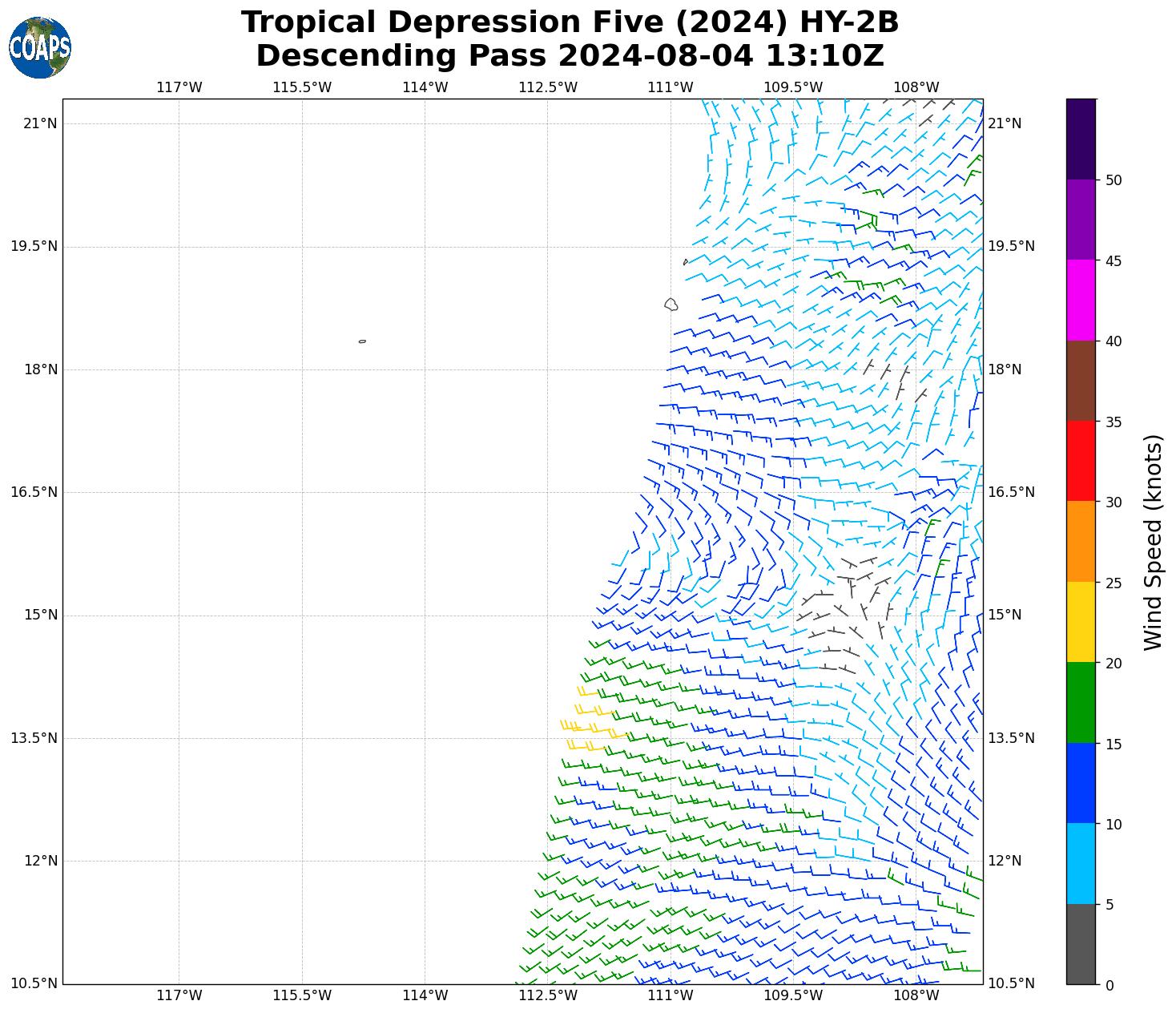The width and height of the screenshot is (1176, 1013).
Task: Click the top 117°W longitude label
Action: [179, 87]
